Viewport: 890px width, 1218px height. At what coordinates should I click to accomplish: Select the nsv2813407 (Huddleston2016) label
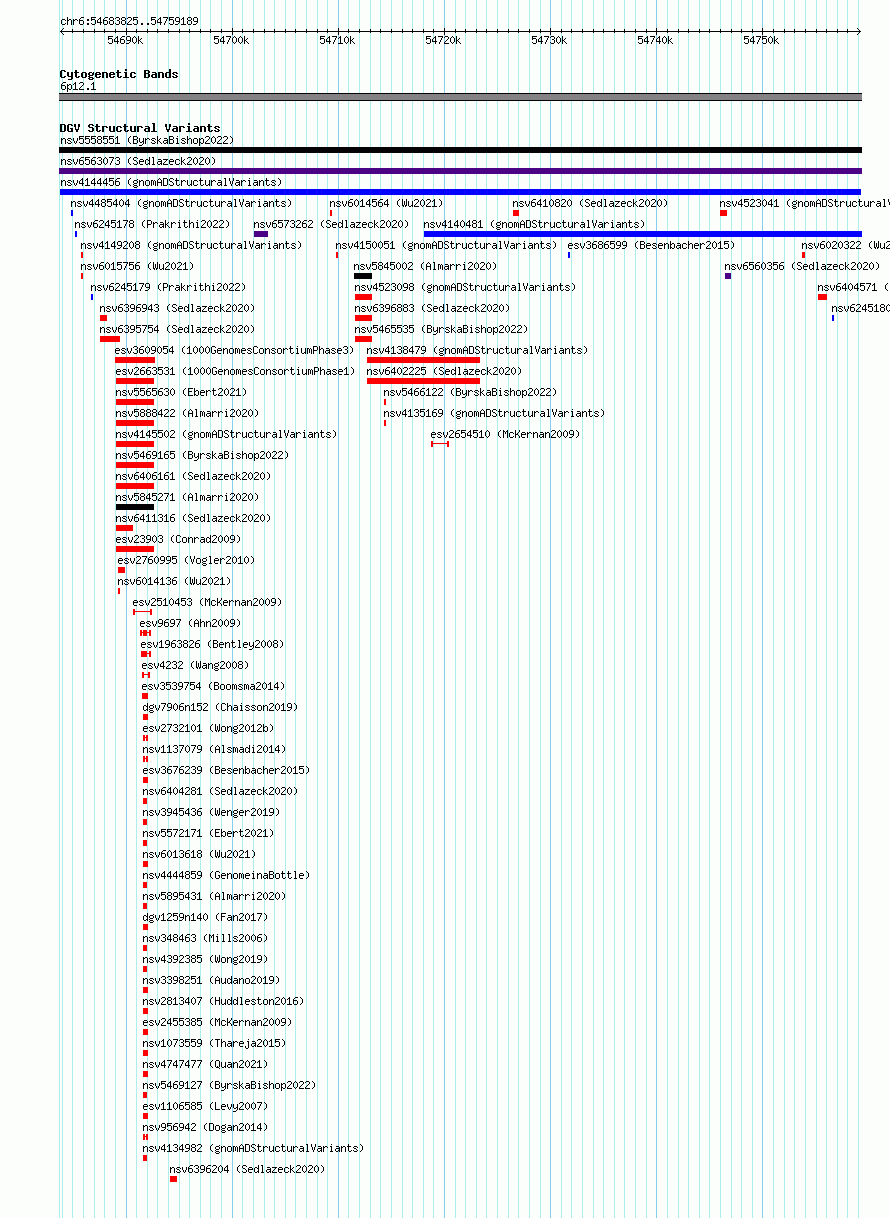pos(223,1001)
